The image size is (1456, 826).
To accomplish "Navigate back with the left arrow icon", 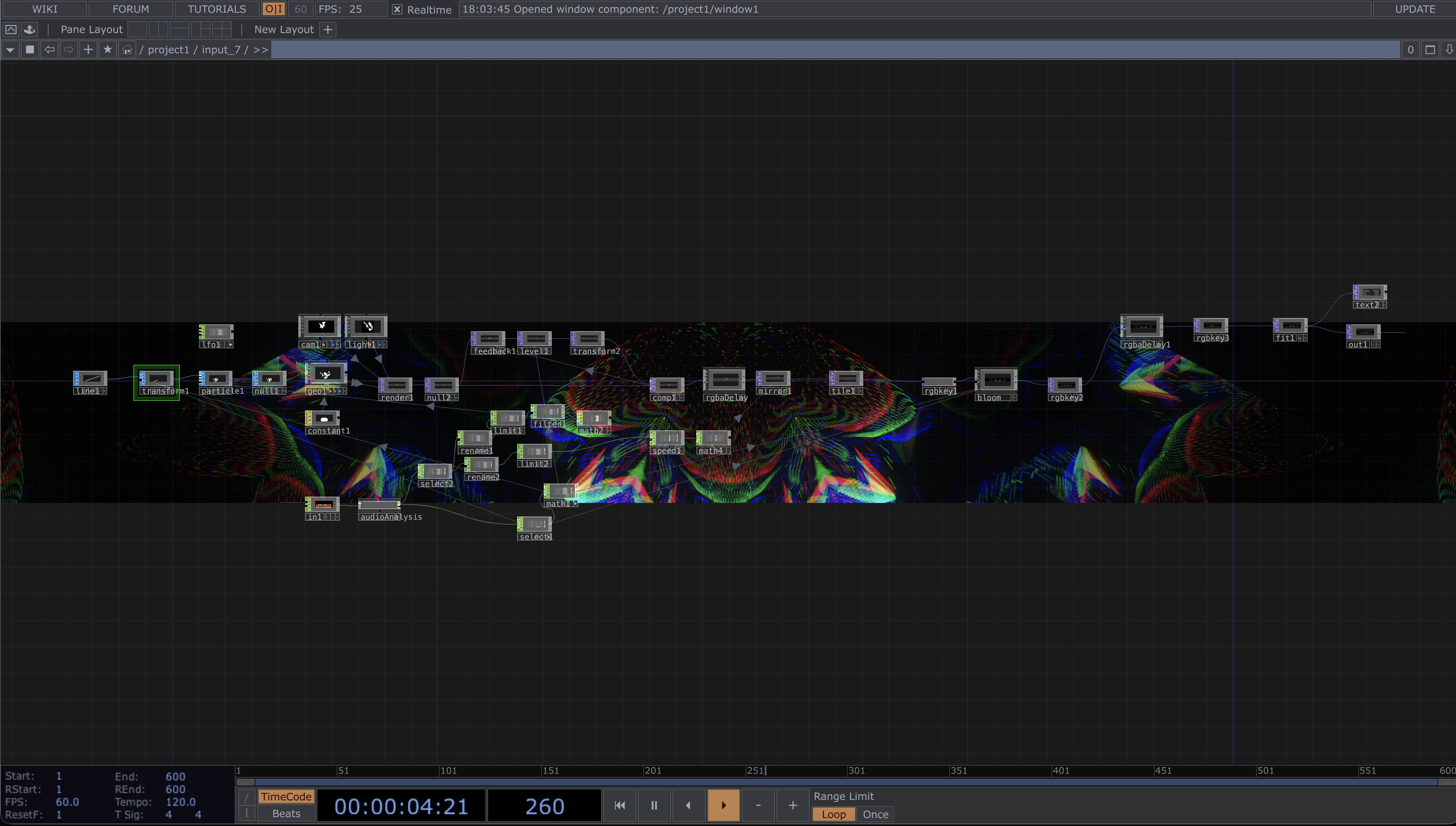I will click(x=49, y=49).
